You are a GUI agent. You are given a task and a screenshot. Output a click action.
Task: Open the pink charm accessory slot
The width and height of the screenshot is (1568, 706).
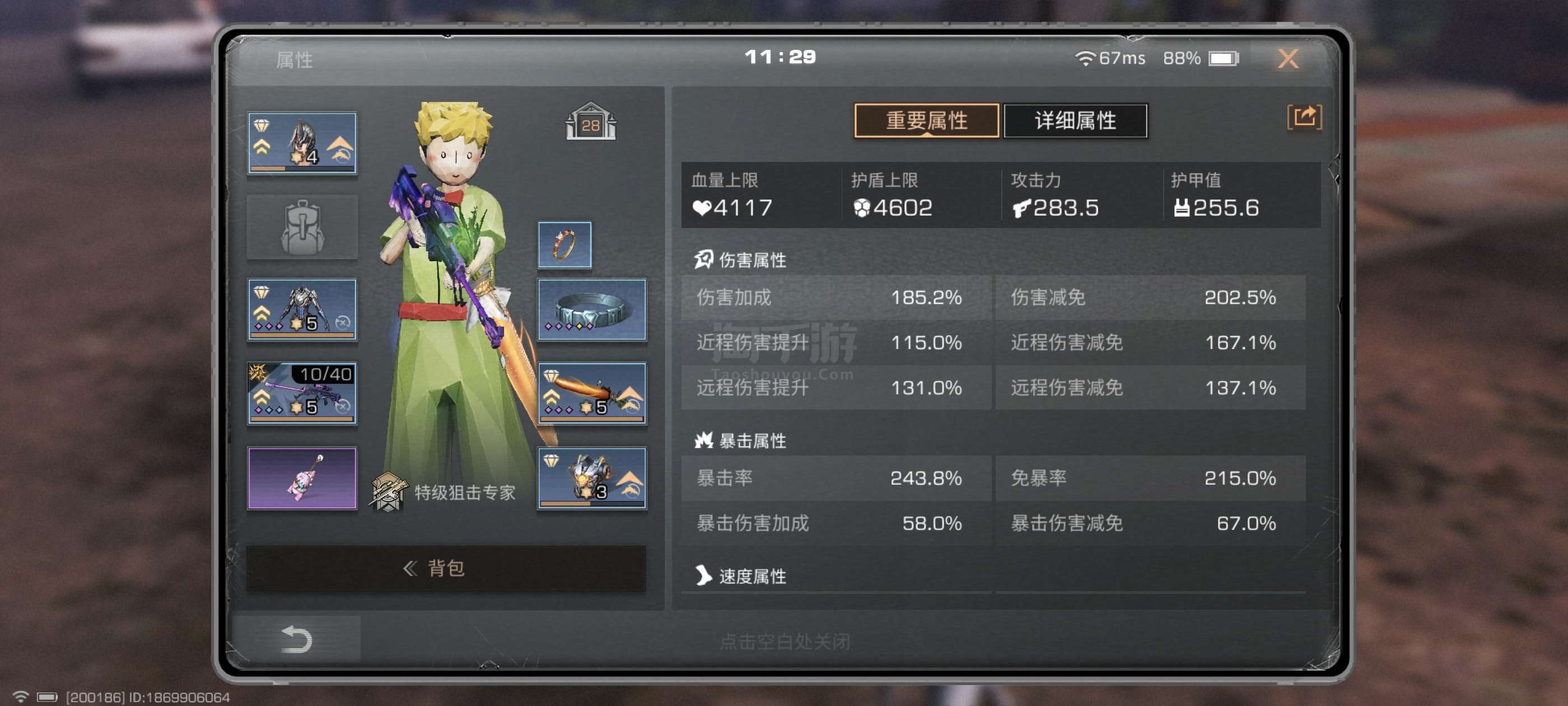click(302, 477)
